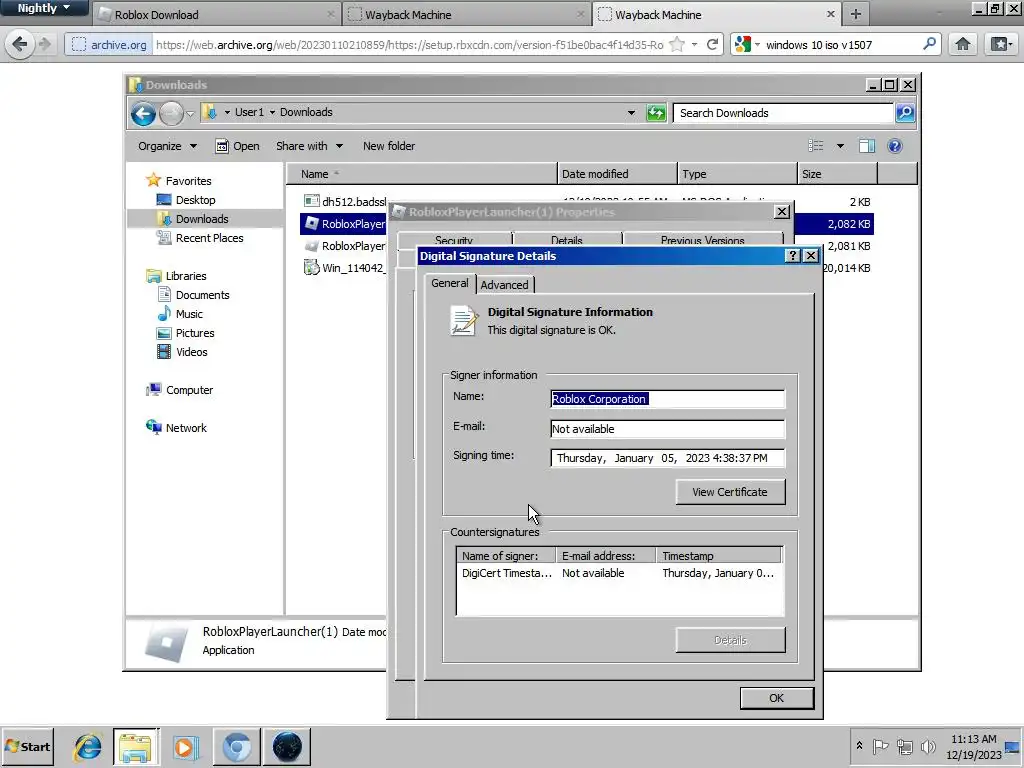Open the browser home page
Screen dimensions: 1024x768
point(963,44)
